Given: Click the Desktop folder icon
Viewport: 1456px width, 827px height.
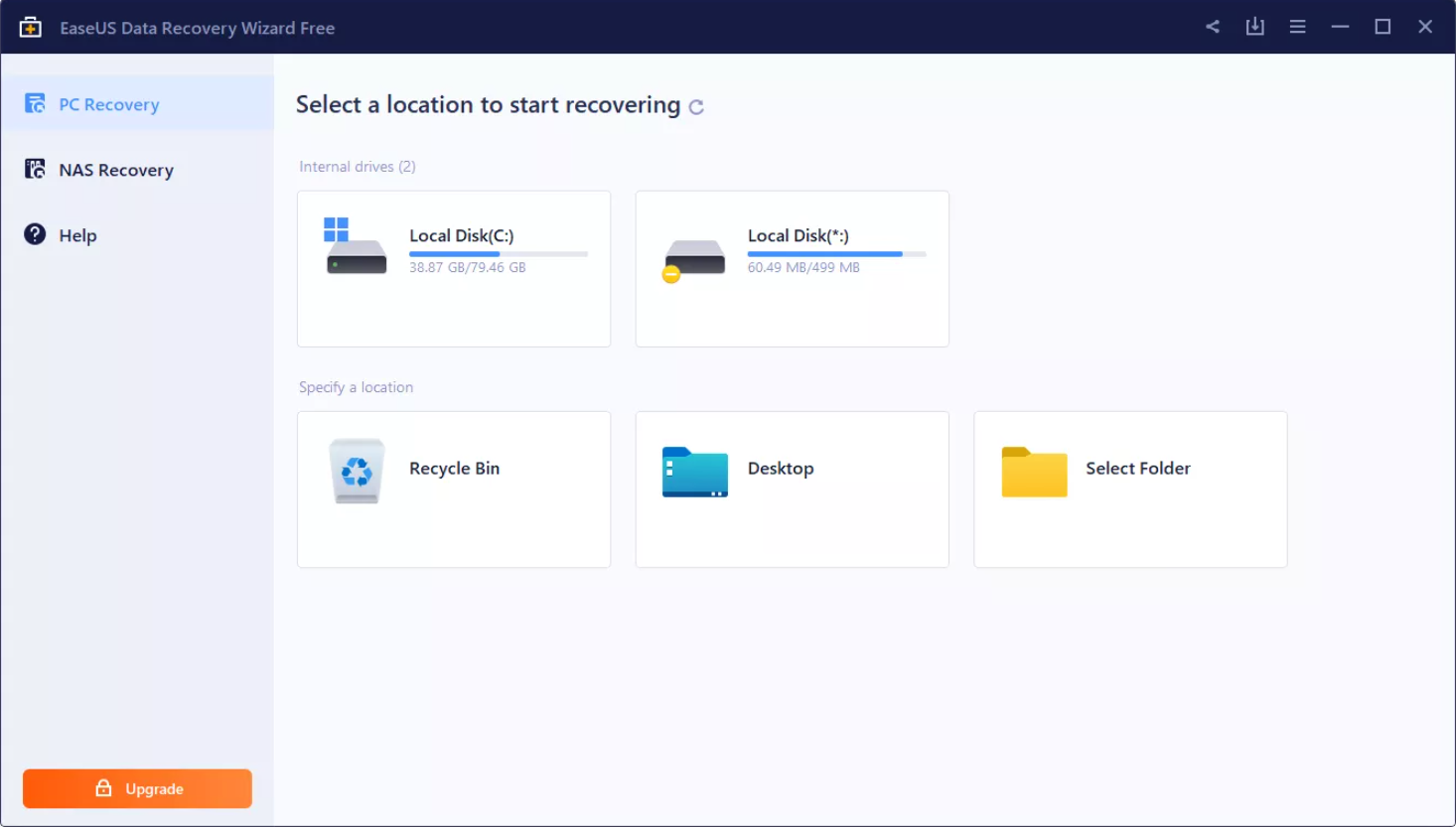Looking at the screenshot, I should (x=695, y=472).
